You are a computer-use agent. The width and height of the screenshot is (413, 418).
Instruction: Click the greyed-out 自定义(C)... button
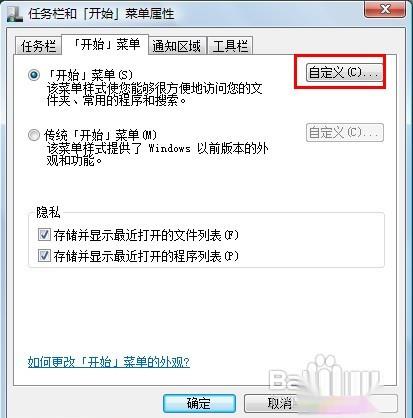coord(344,132)
